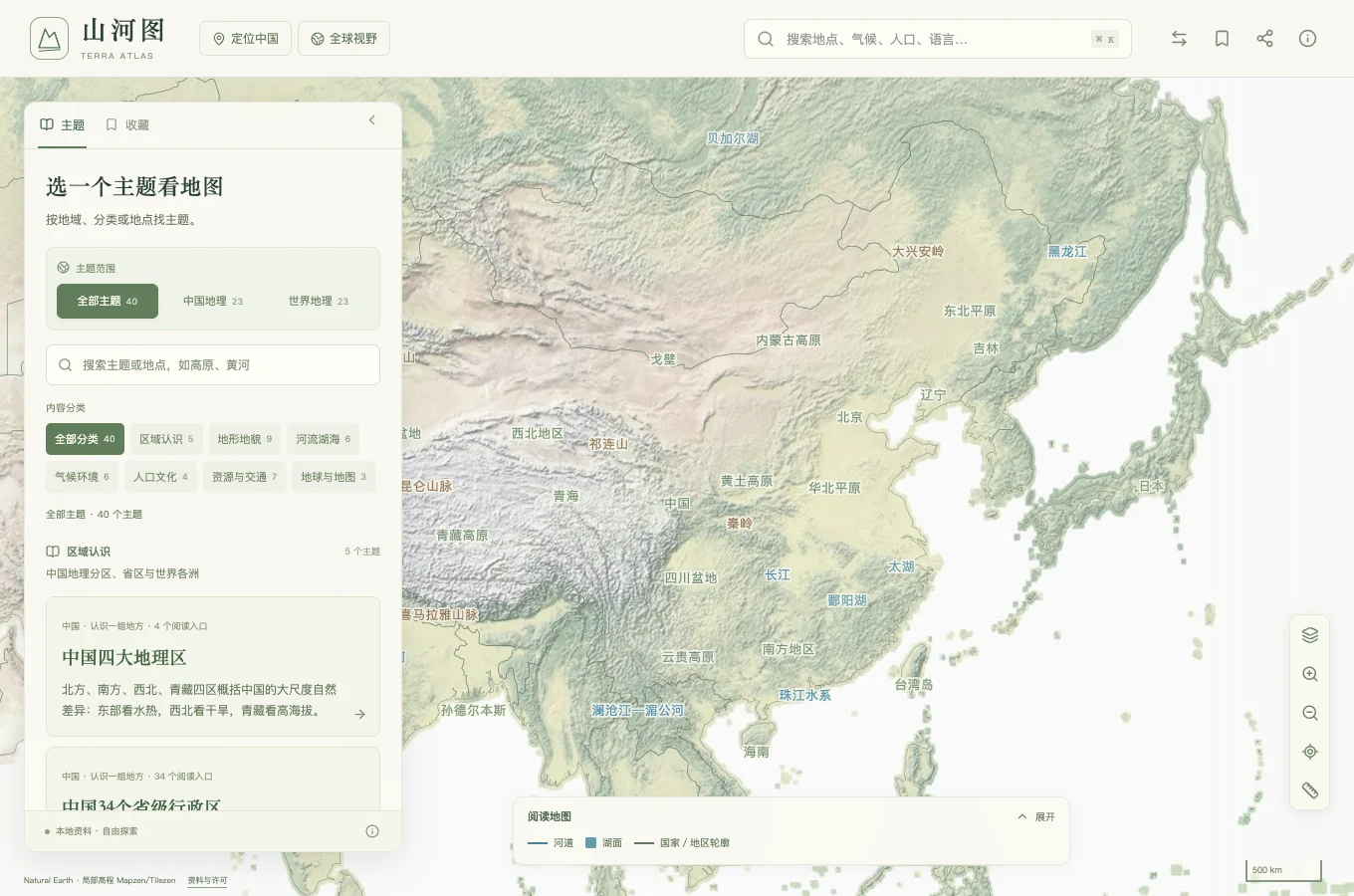1354x896 pixels.
Task: Click the bookmark icon in top bar
Action: 1222,39
